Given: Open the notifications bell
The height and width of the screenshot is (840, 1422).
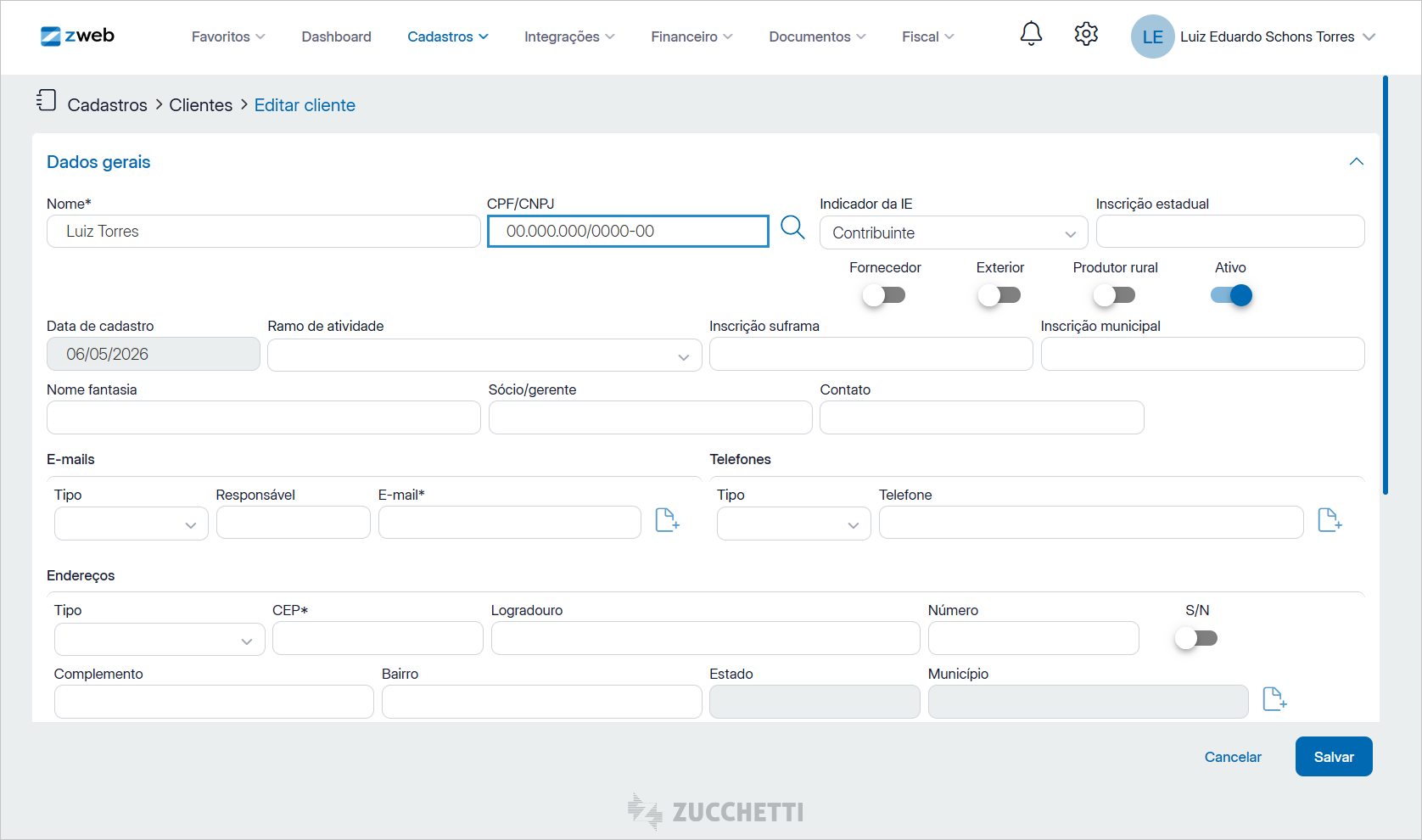Looking at the screenshot, I should (1031, 34).
